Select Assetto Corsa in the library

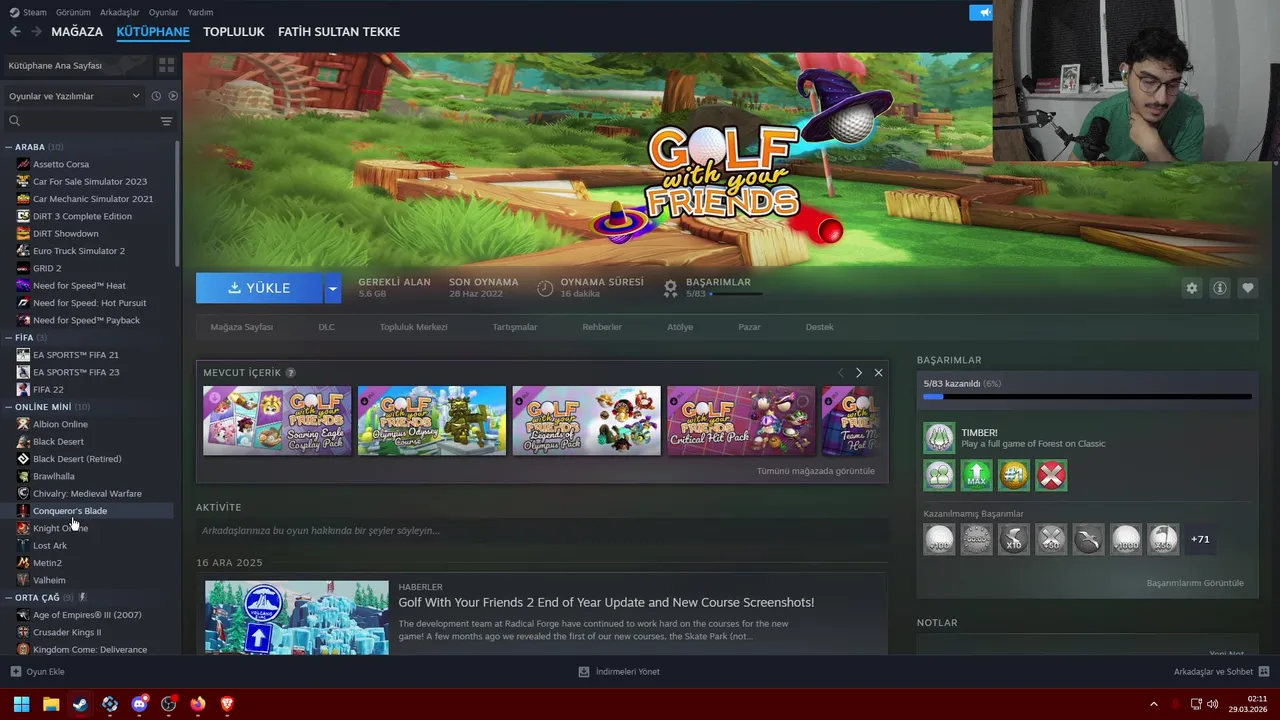[61, 164]
